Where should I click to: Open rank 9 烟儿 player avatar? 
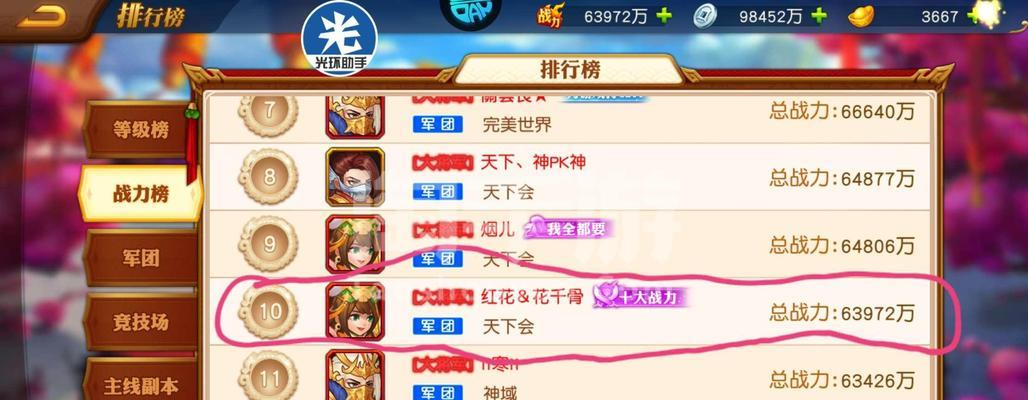pos(355,245)
